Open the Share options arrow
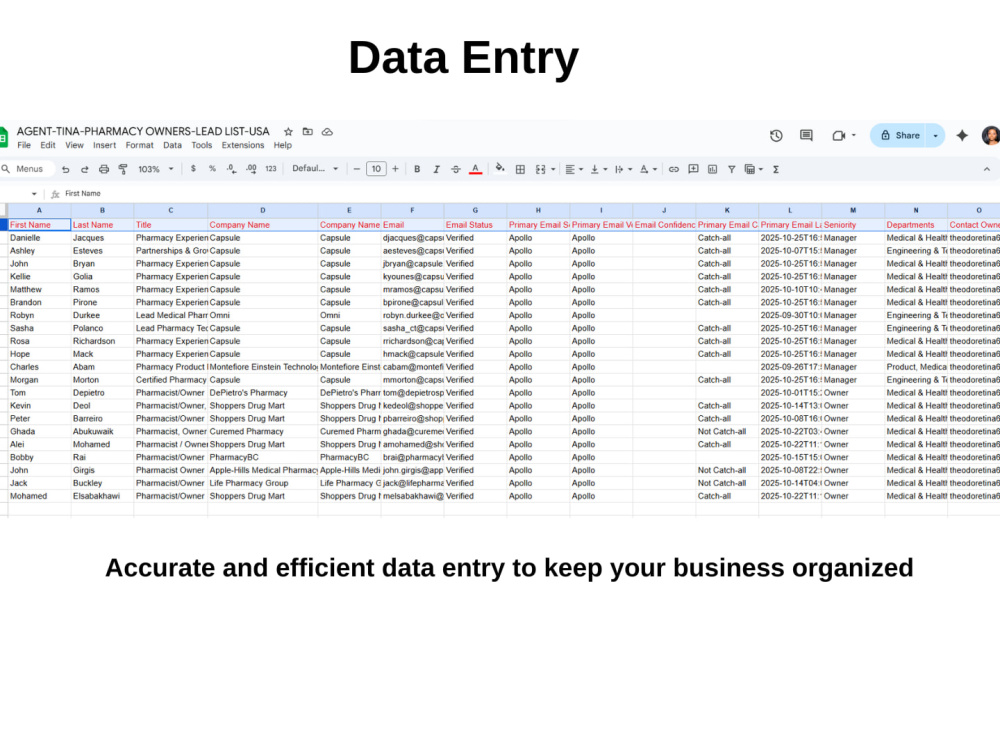Screen dimensions: 1000x750 [x=936, y=135]
